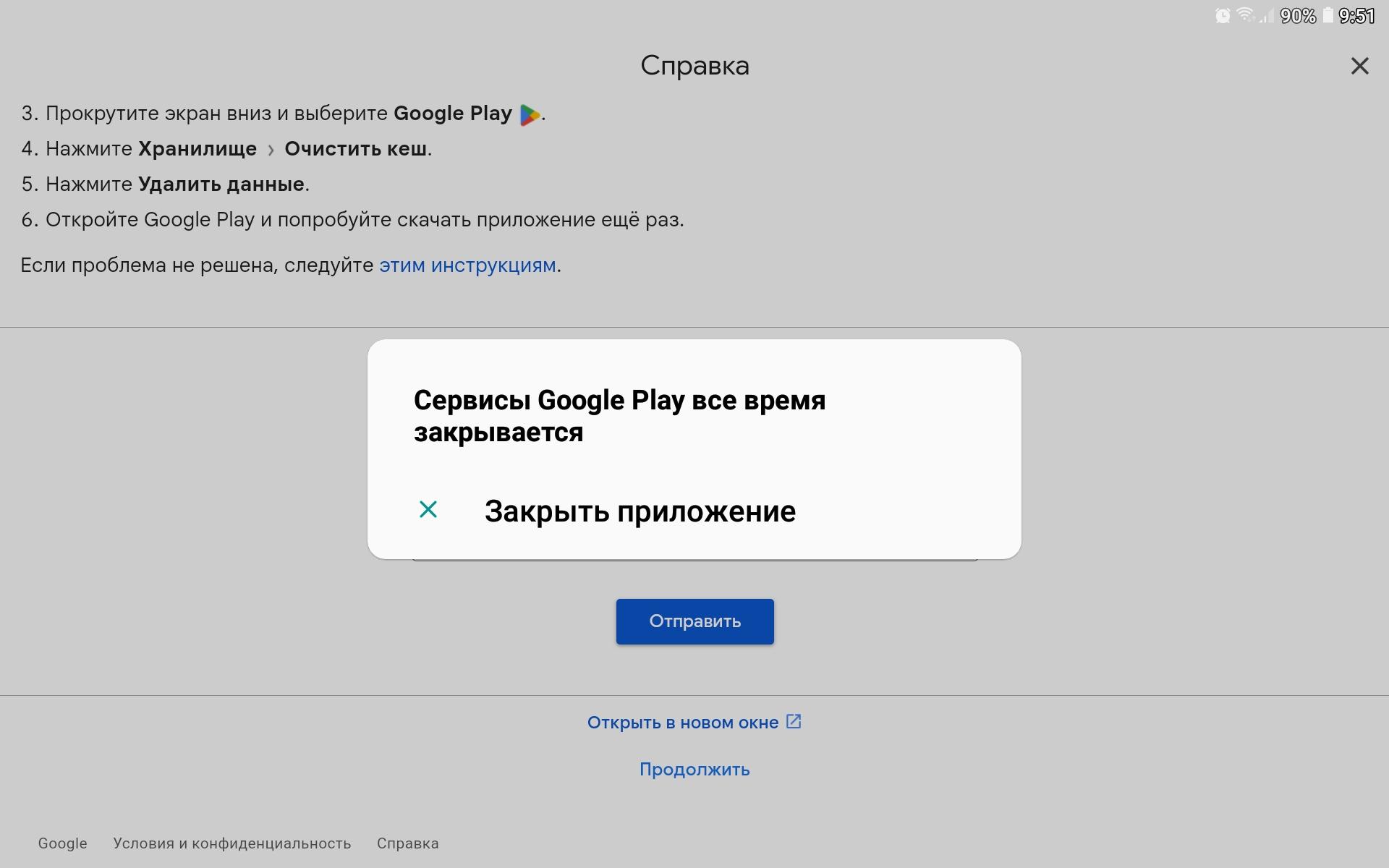Open the Открыть в новом окне link

(x=682, y=721)
